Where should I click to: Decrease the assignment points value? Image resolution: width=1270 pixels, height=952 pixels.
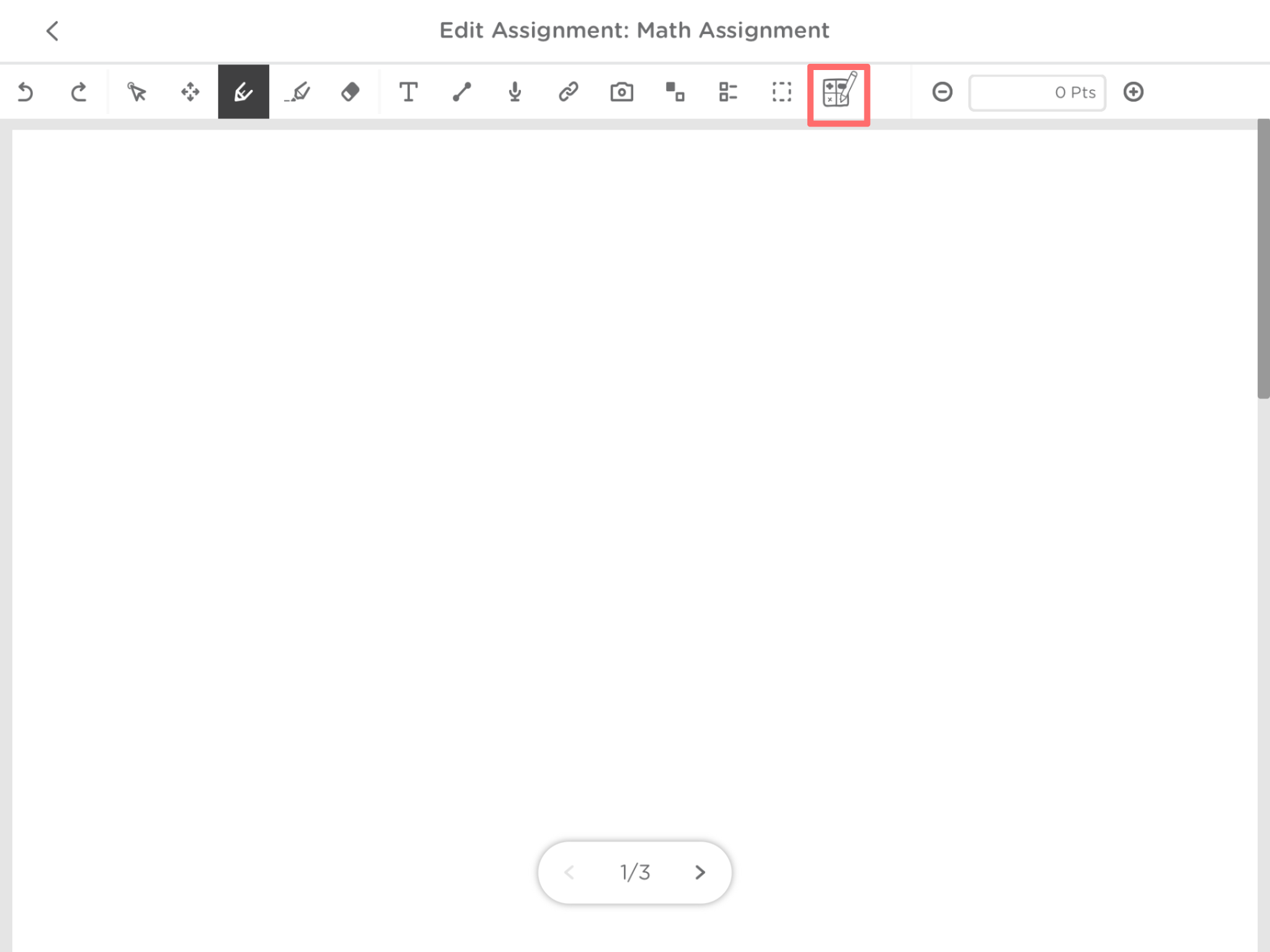coord(941,92)
